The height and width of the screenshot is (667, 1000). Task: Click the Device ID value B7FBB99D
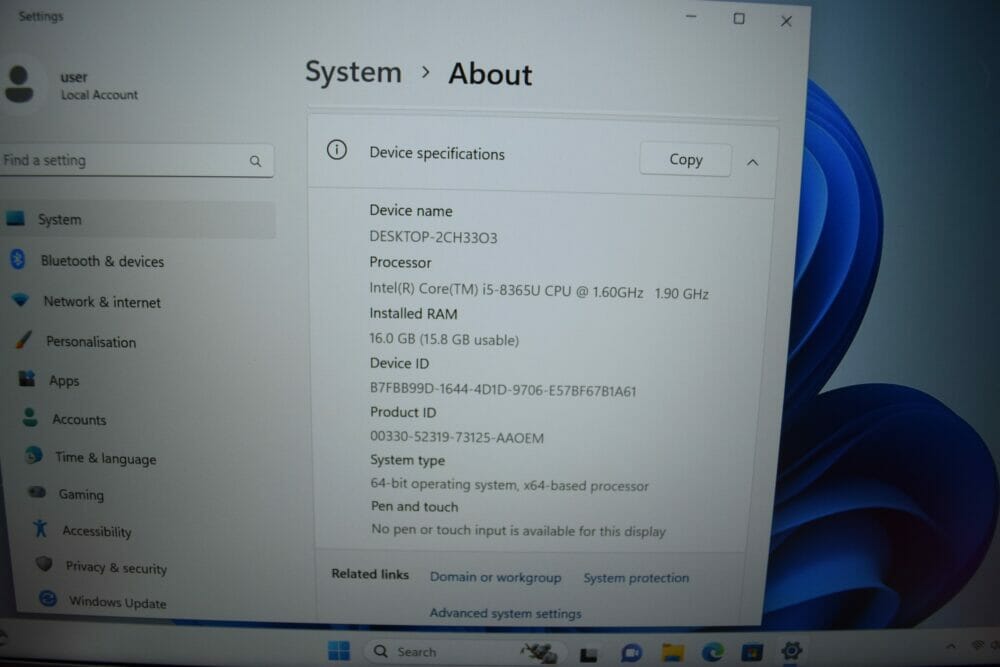503,390
